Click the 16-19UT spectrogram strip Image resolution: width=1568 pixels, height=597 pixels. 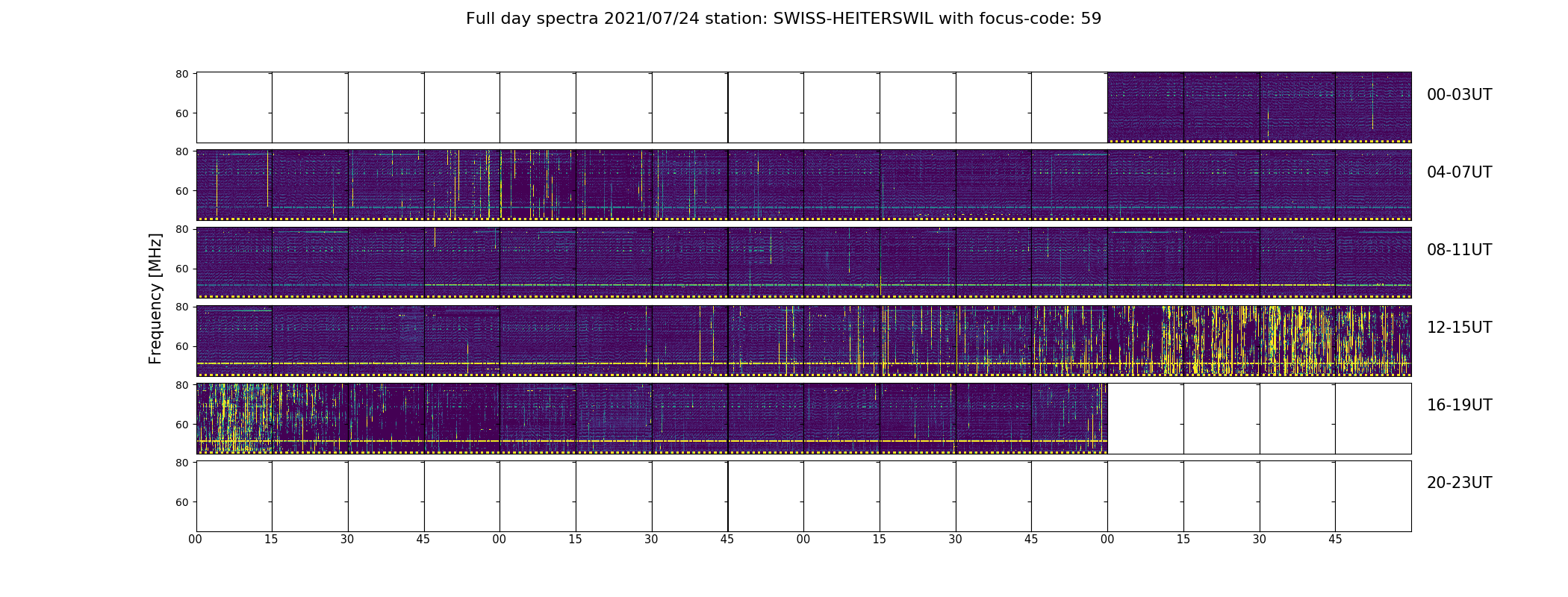coord(652,418)
